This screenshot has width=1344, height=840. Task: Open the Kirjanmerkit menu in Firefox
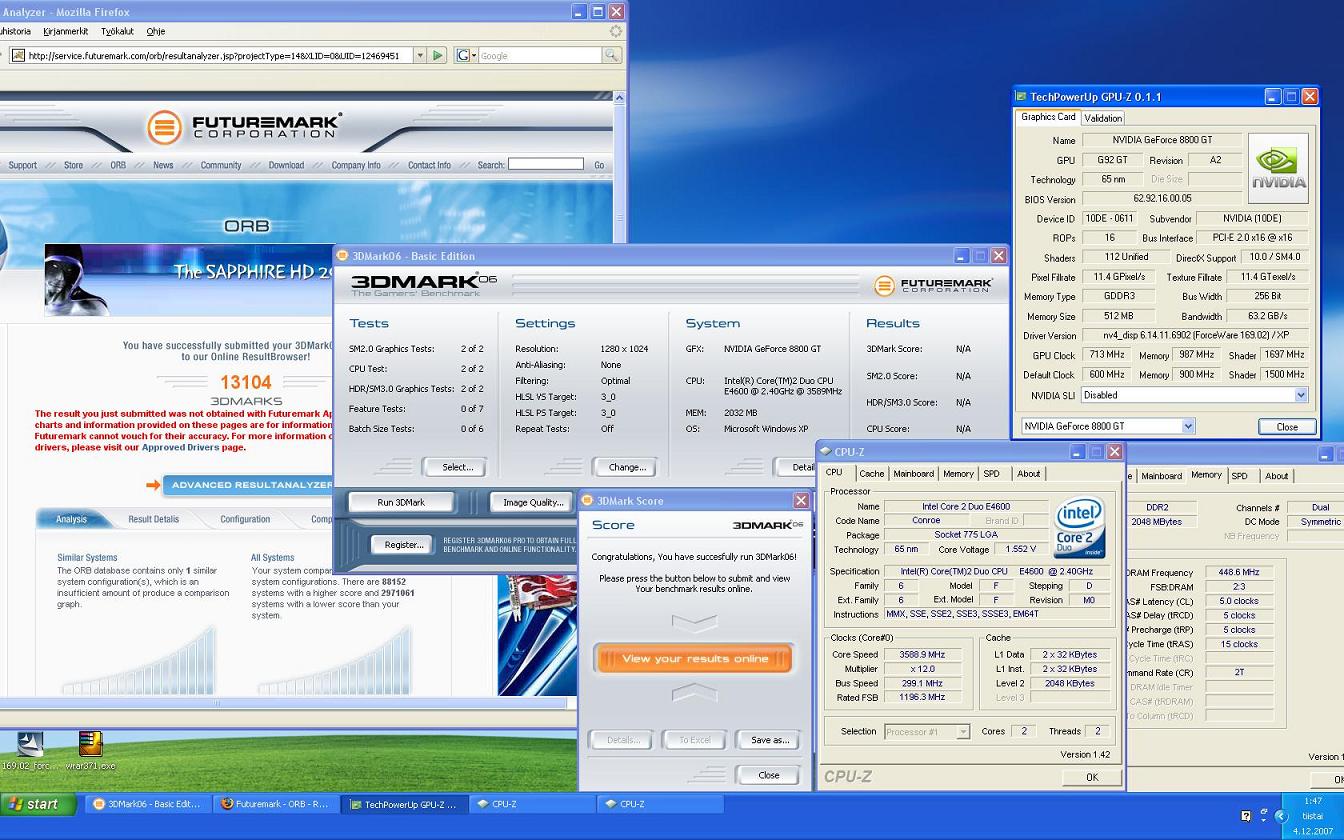[x=66, y=31]
